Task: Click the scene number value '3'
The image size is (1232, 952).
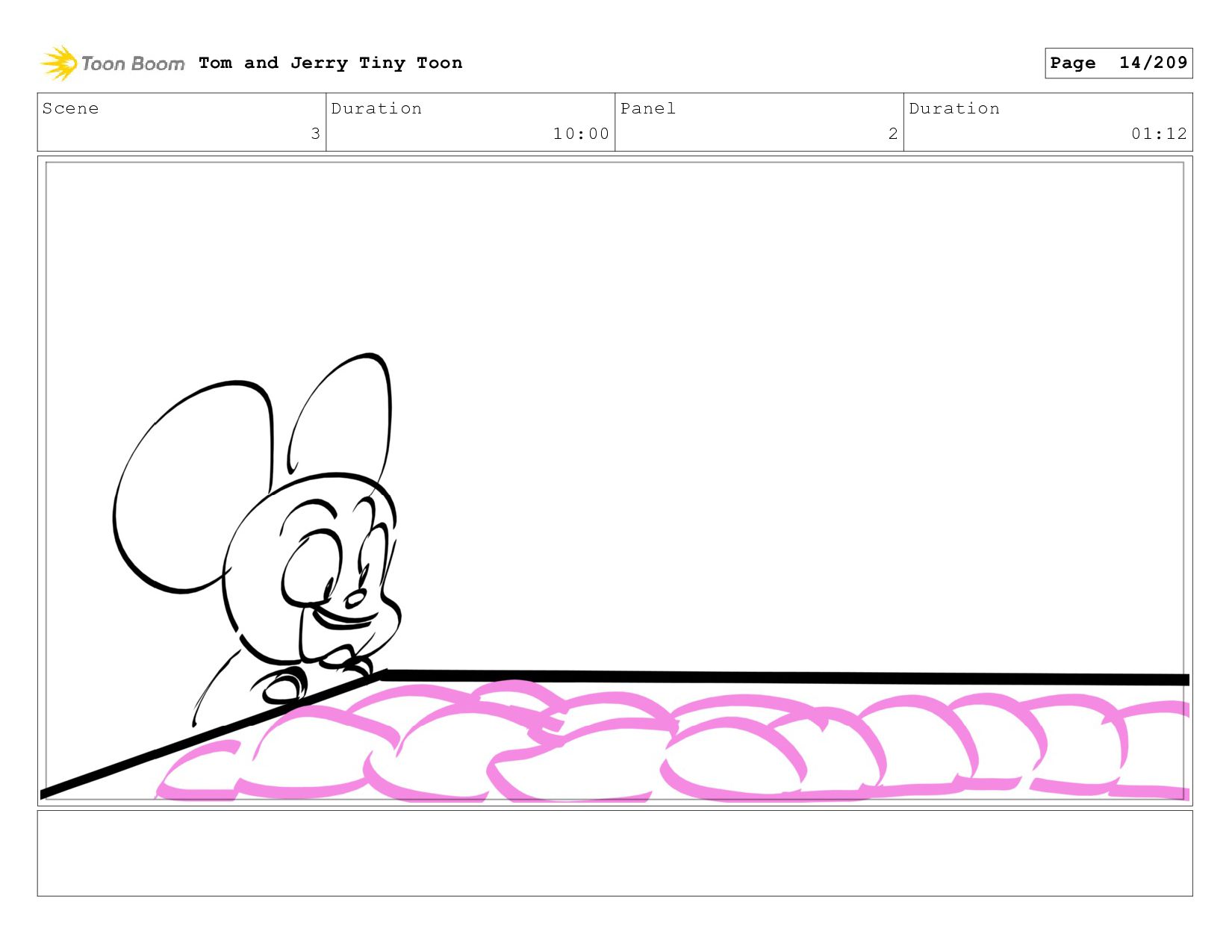Action: pos(315,134)
